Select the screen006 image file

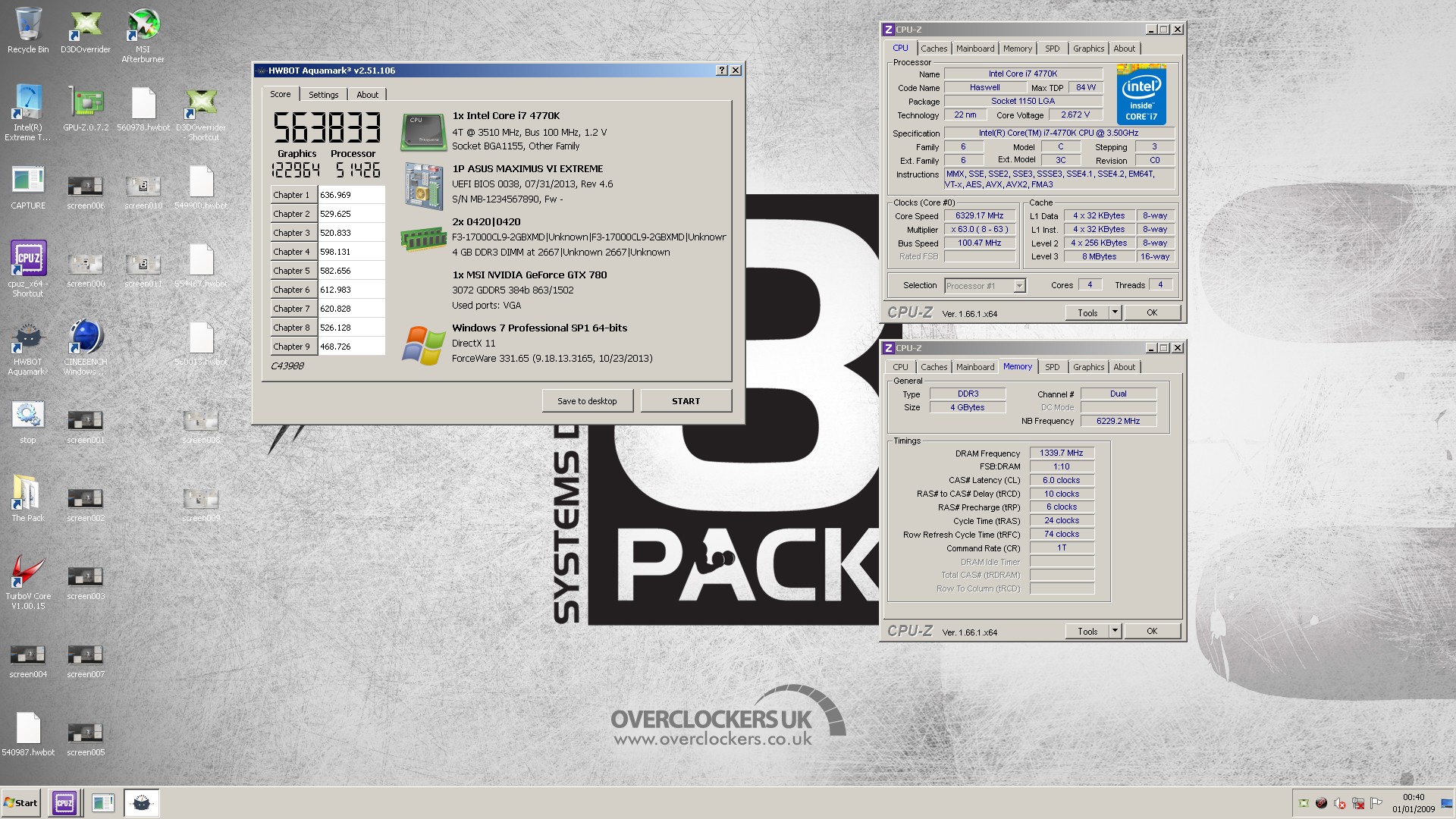coord(86,192)
